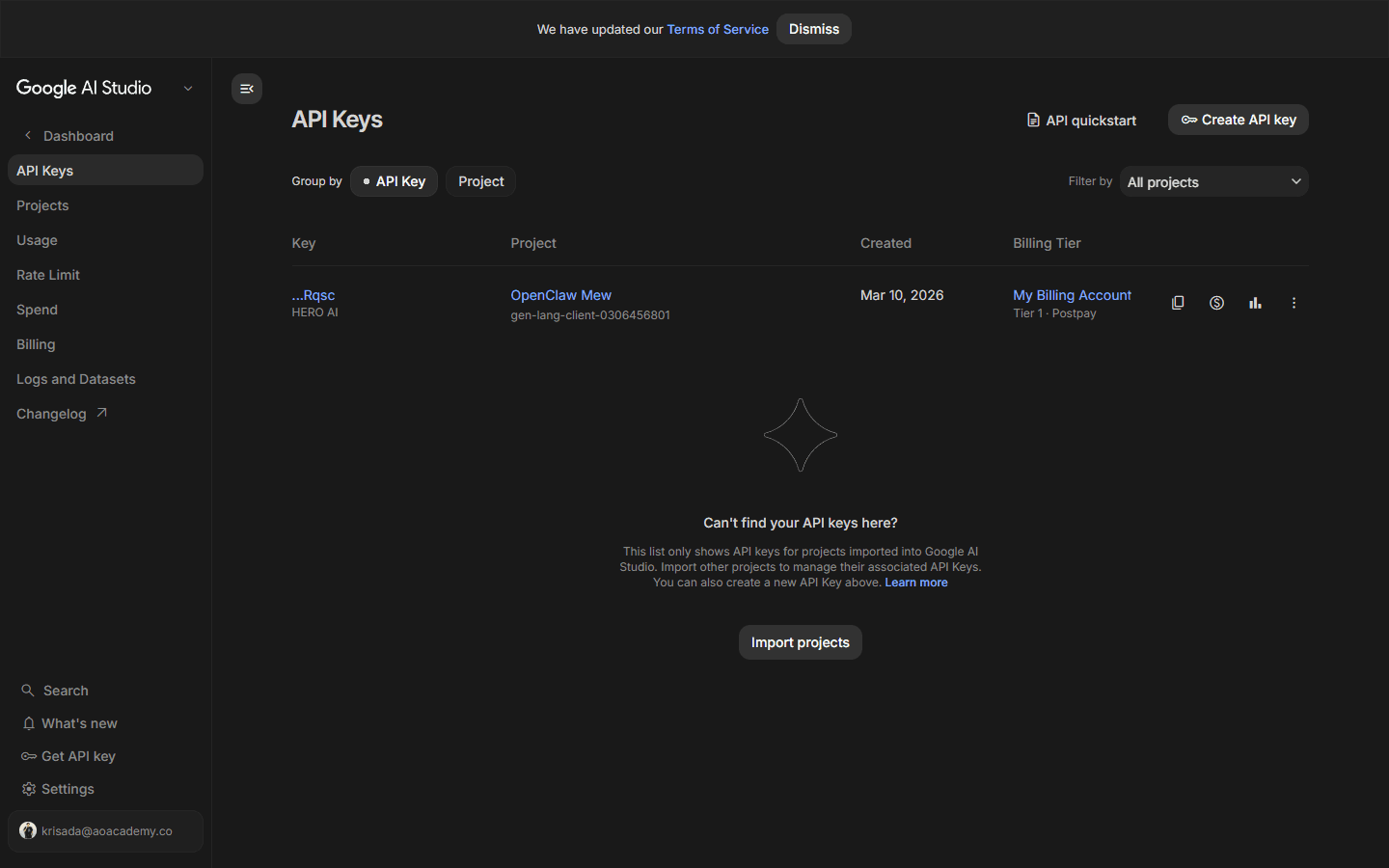
Task: Click the API Keys page heading
Action: click(338, 120)
